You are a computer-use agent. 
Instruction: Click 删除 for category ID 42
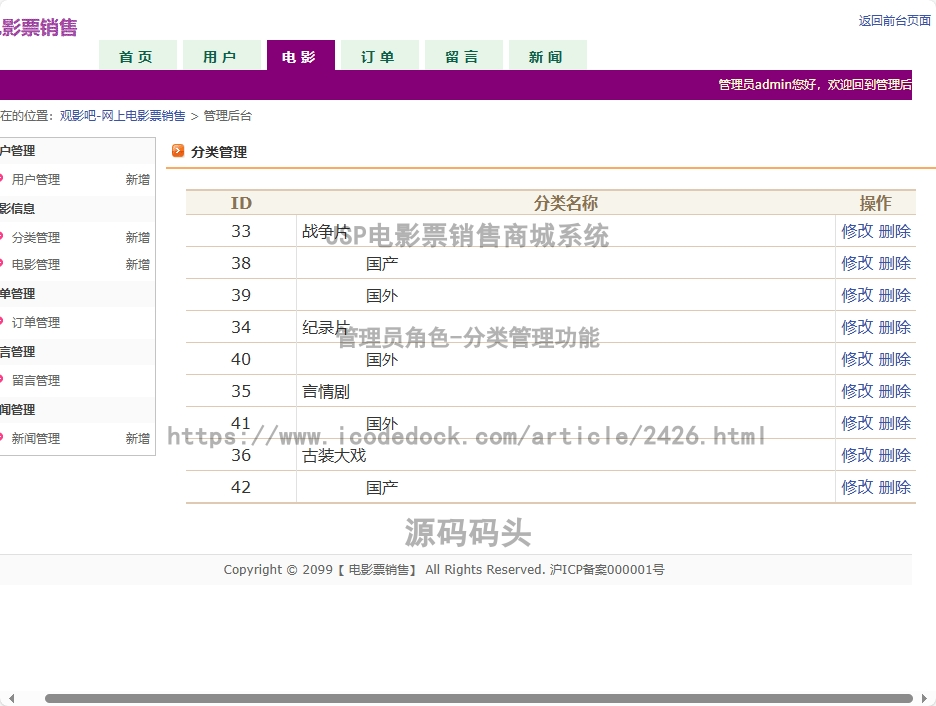point(895,487)
